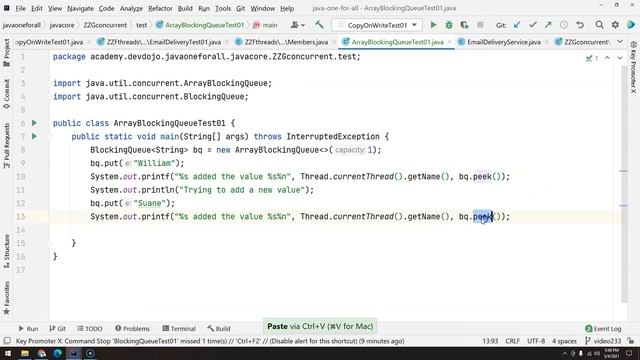Viewport: 640px width, 360px height.
Task: Open UTF-8 encoding selector
Action: (536, 341)
